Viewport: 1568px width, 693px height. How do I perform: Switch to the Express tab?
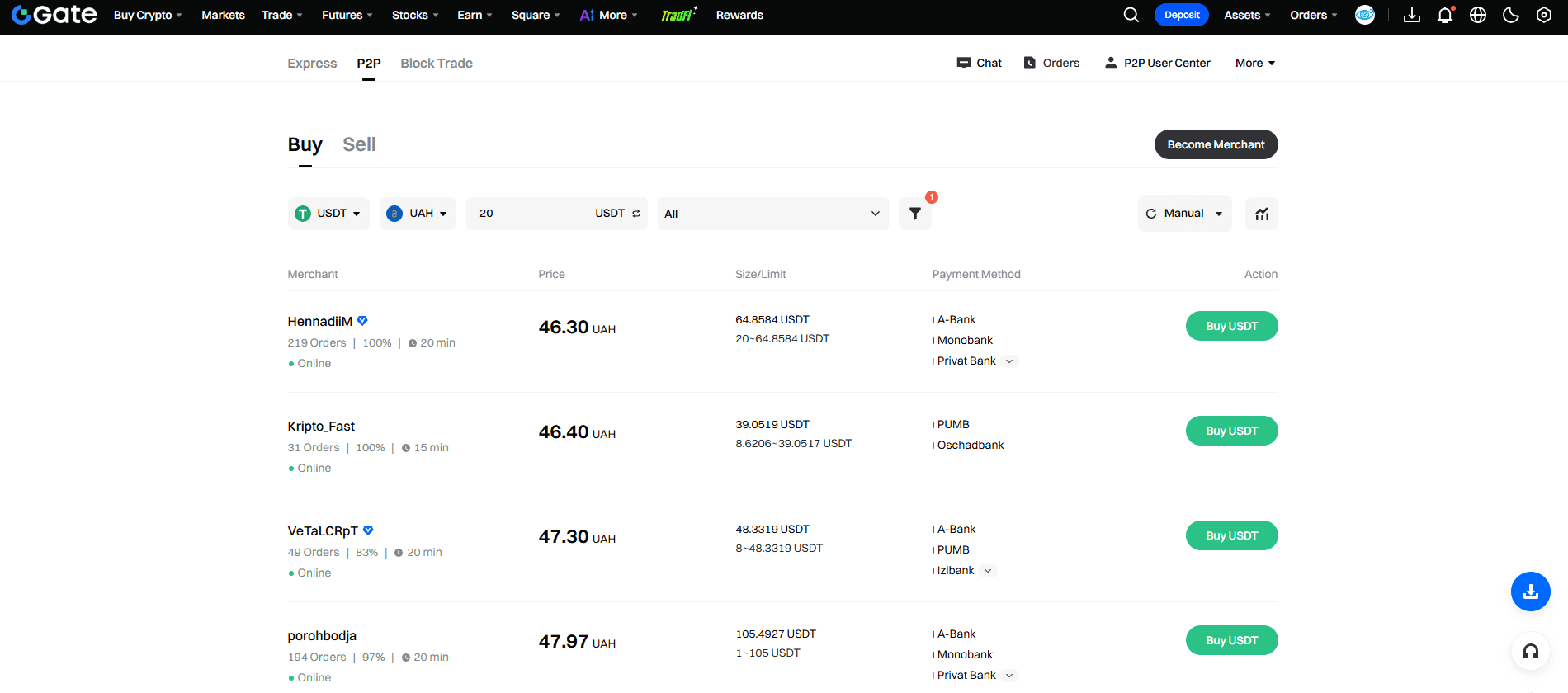coord(312,63)
